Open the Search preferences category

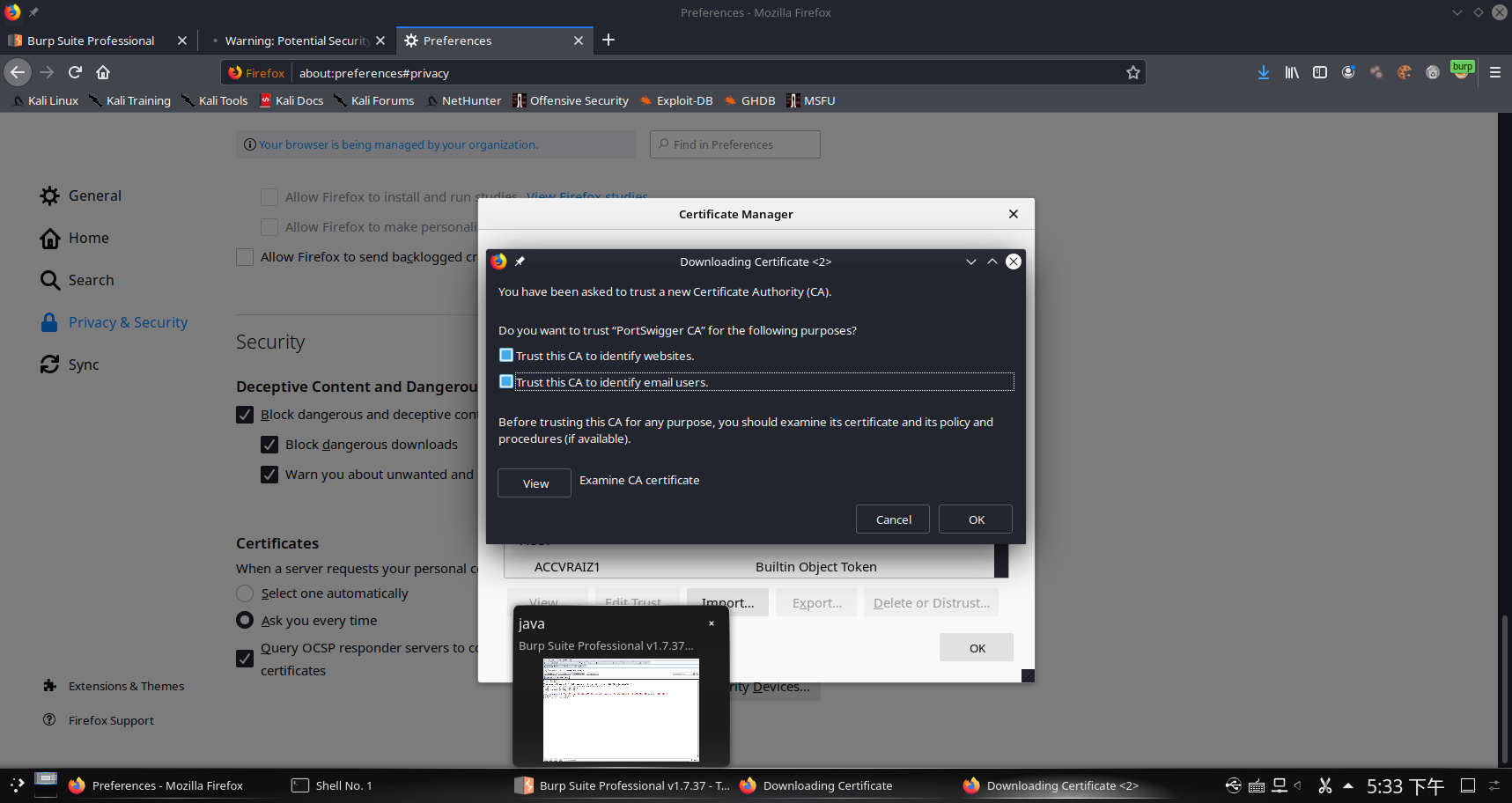tap(77, 280)
